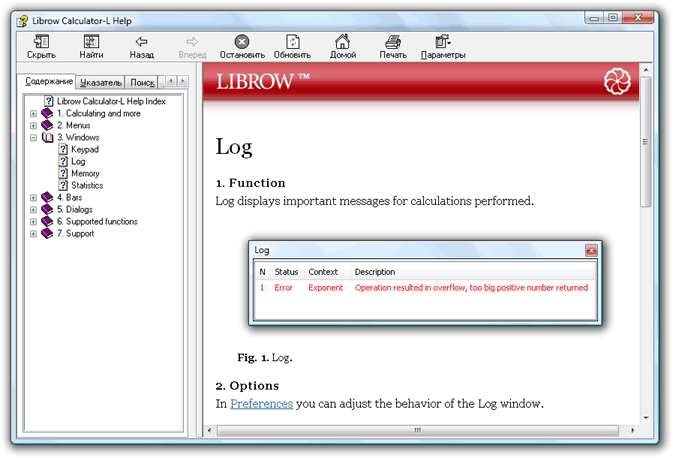673x458 pixels.
Task: Select the Log topic in contents
Action: (78, 161)
